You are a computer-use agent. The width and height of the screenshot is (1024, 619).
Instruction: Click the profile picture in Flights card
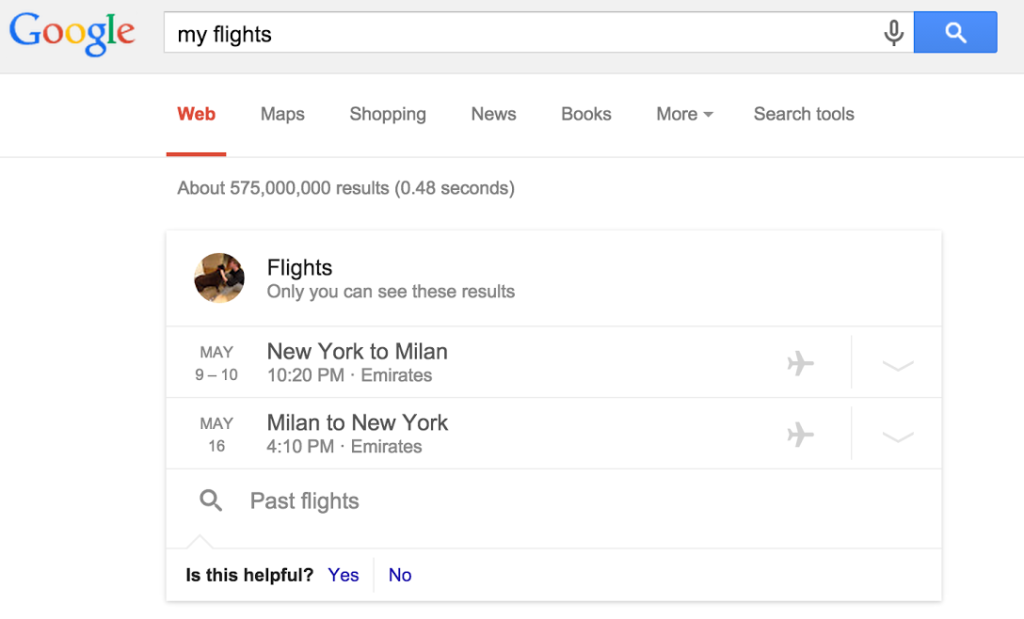pos(219,278)
